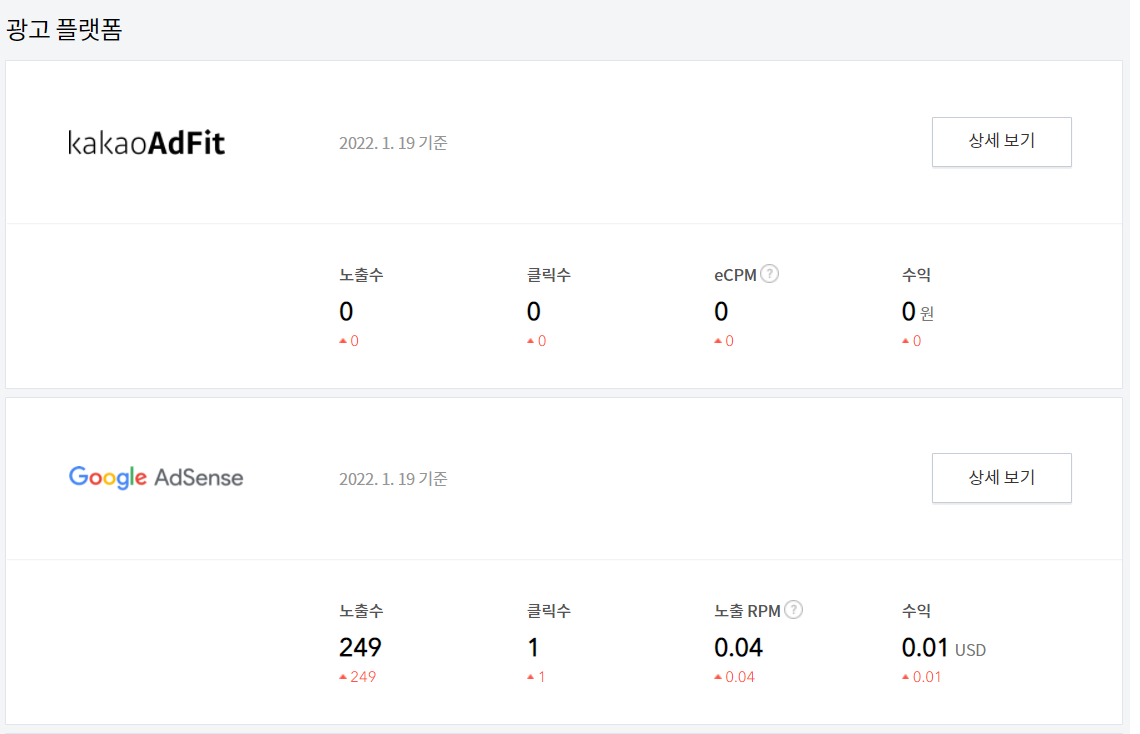Open 상세 보기 for kakao AdFit
This screenshot has width=1140, height=734.
coord(1001,142)
